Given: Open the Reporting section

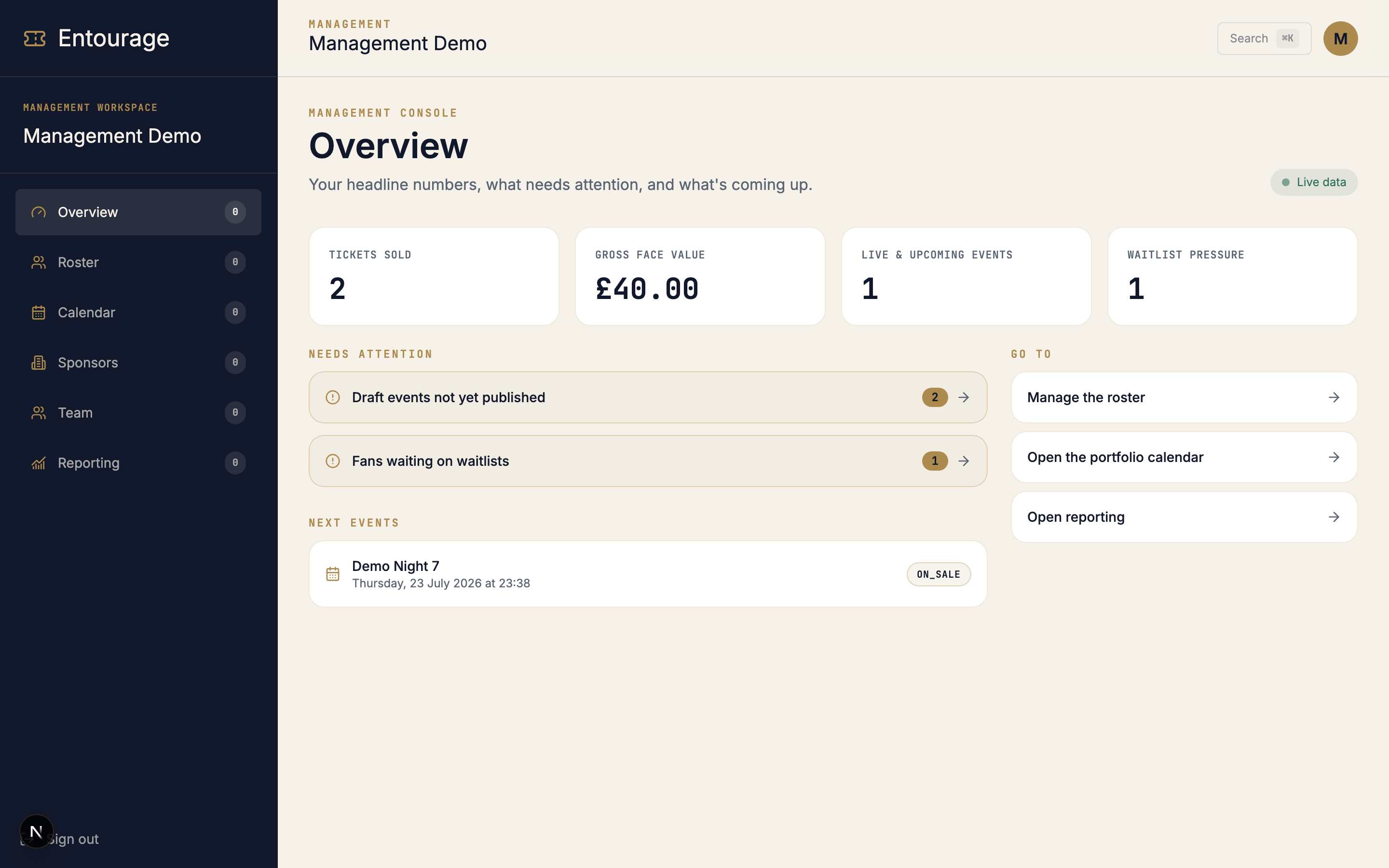Looking at the screenshot, I should (x=138, y=463).
